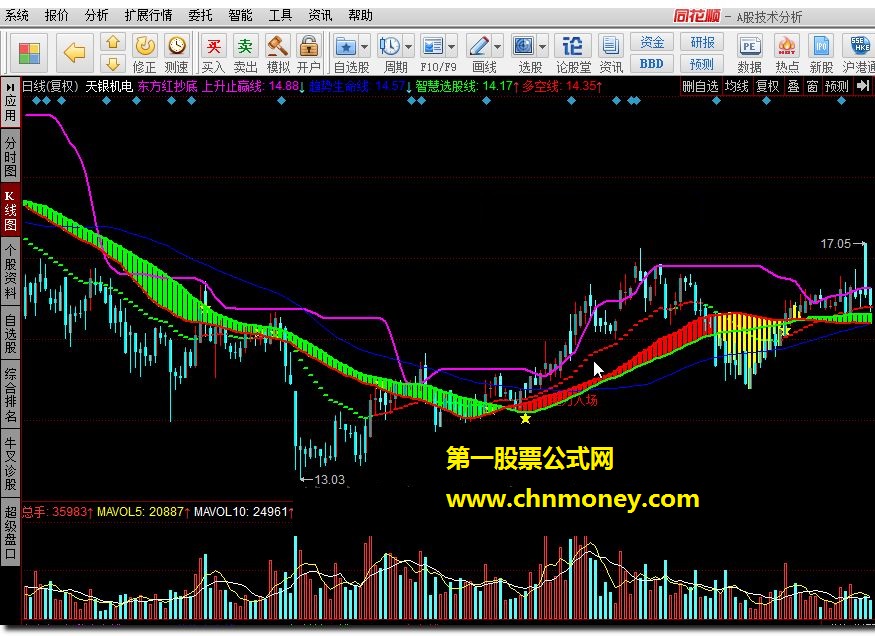Open the 数据 PE icon
The image size is (875, 636).
tap(749, 46)
